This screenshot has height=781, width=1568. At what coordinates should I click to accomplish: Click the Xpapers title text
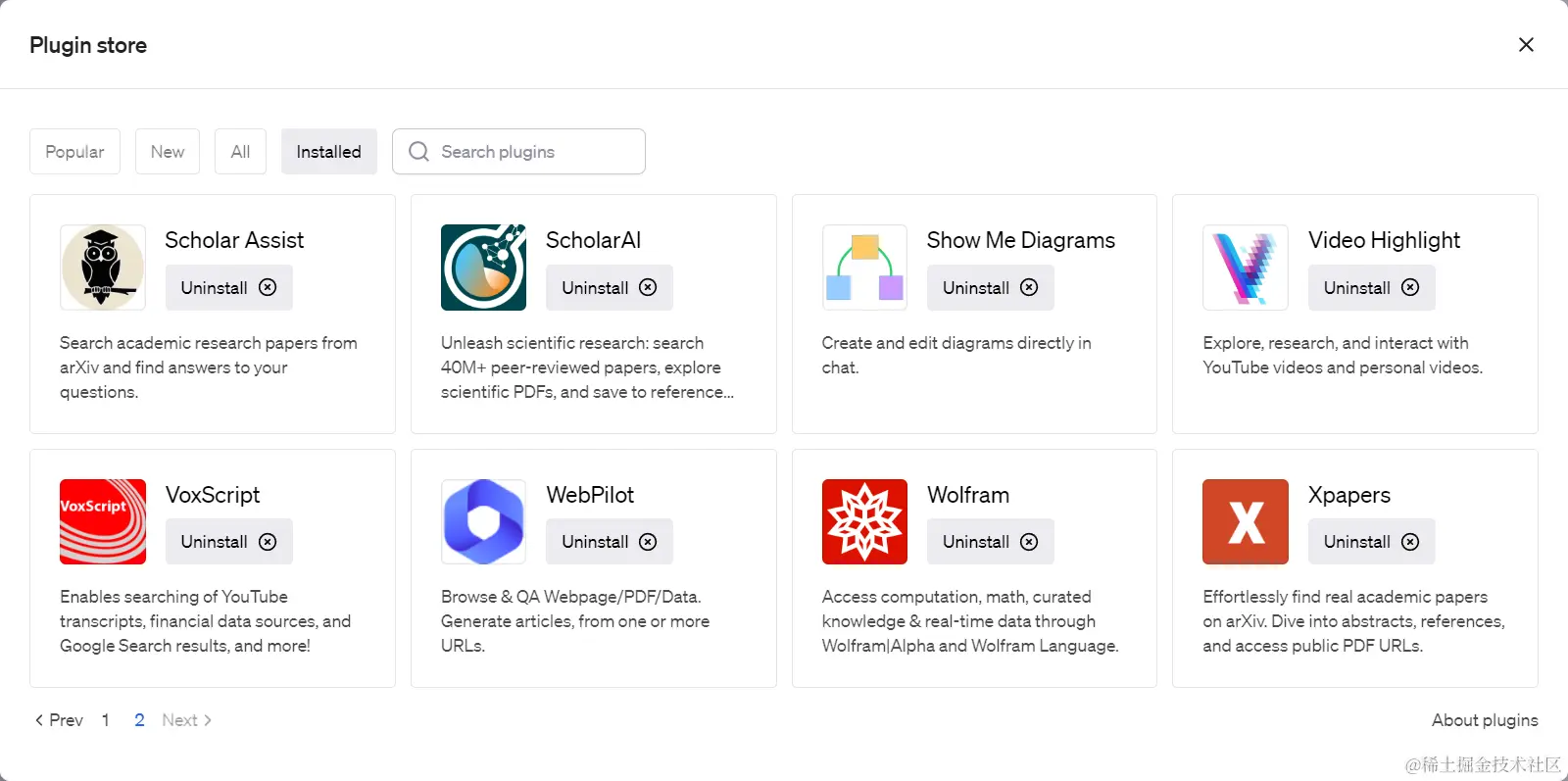click(1349, 495)
